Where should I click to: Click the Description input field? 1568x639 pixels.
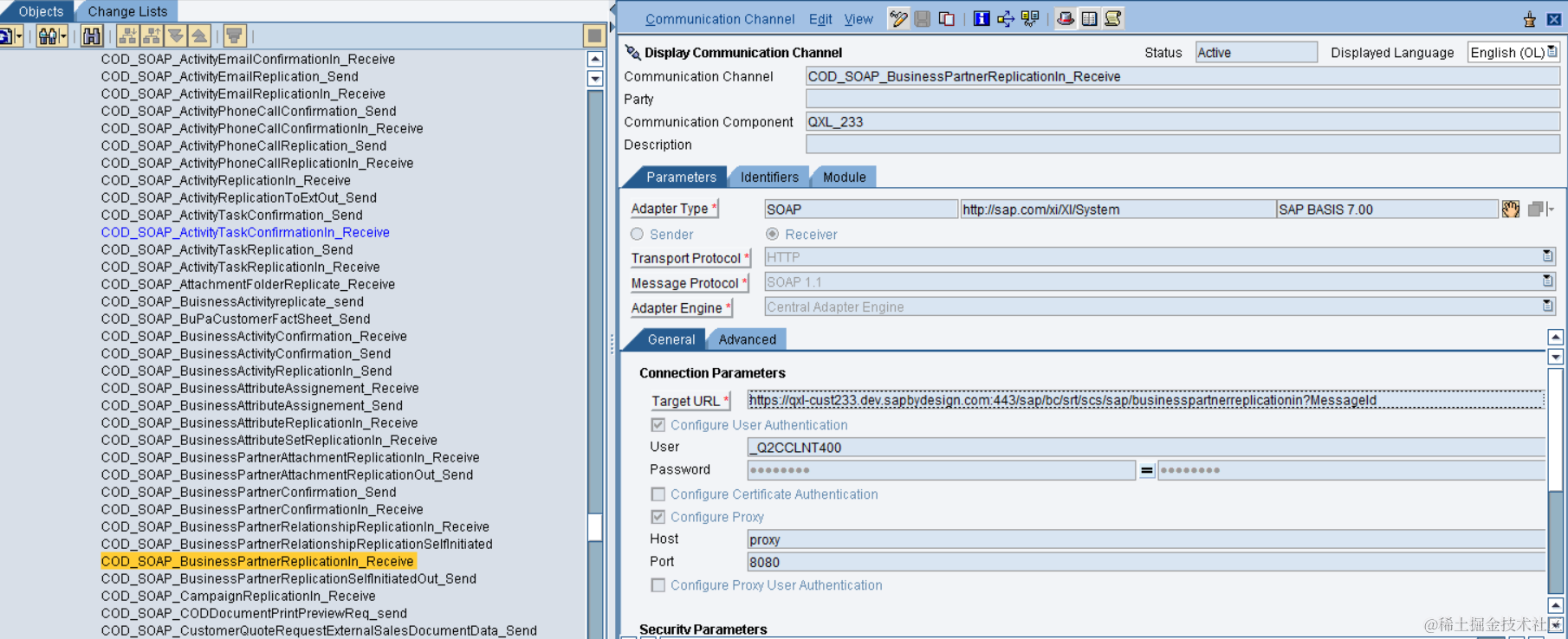(1182, 145)
